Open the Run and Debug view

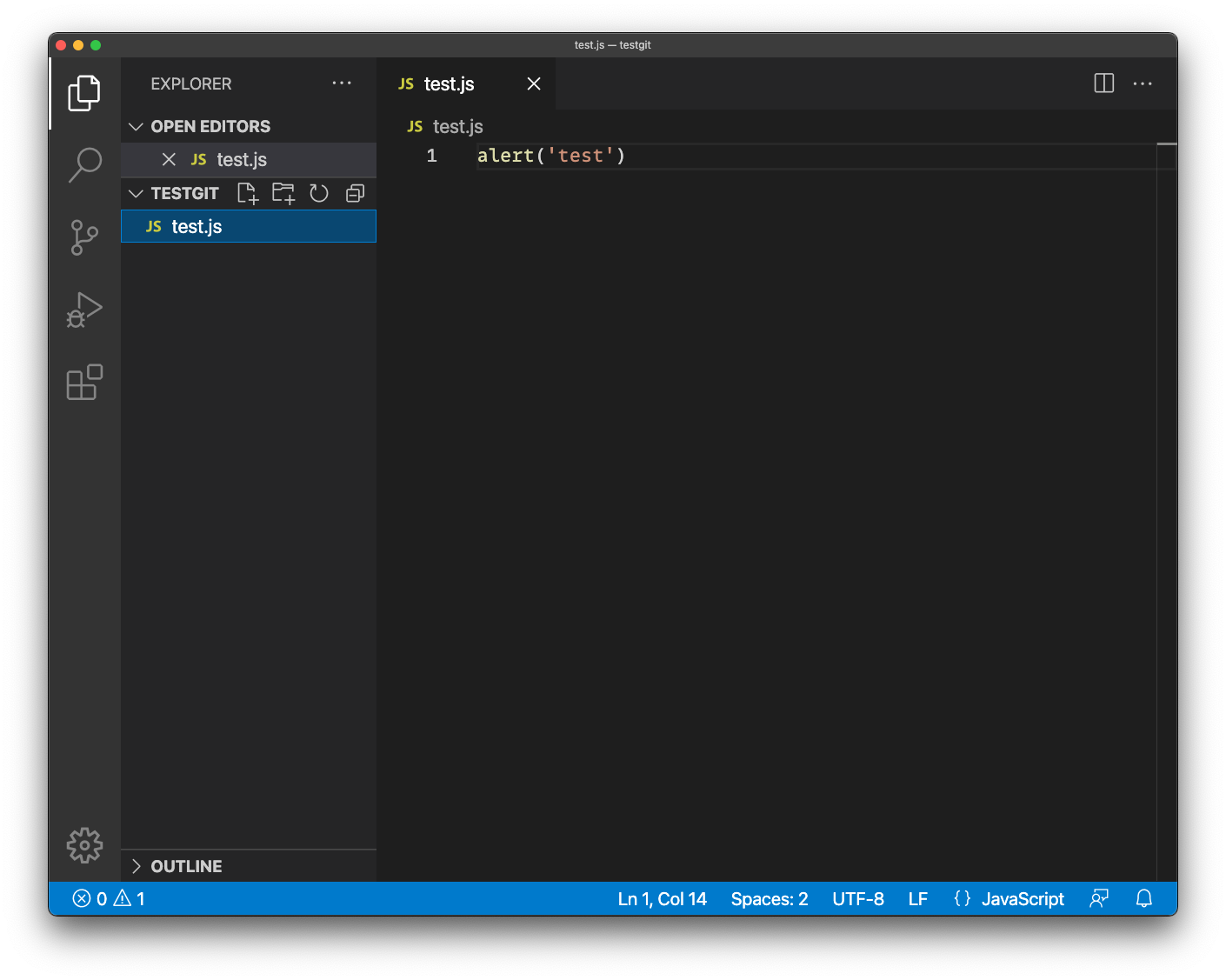pyautogui.click(x=84, y=310)
